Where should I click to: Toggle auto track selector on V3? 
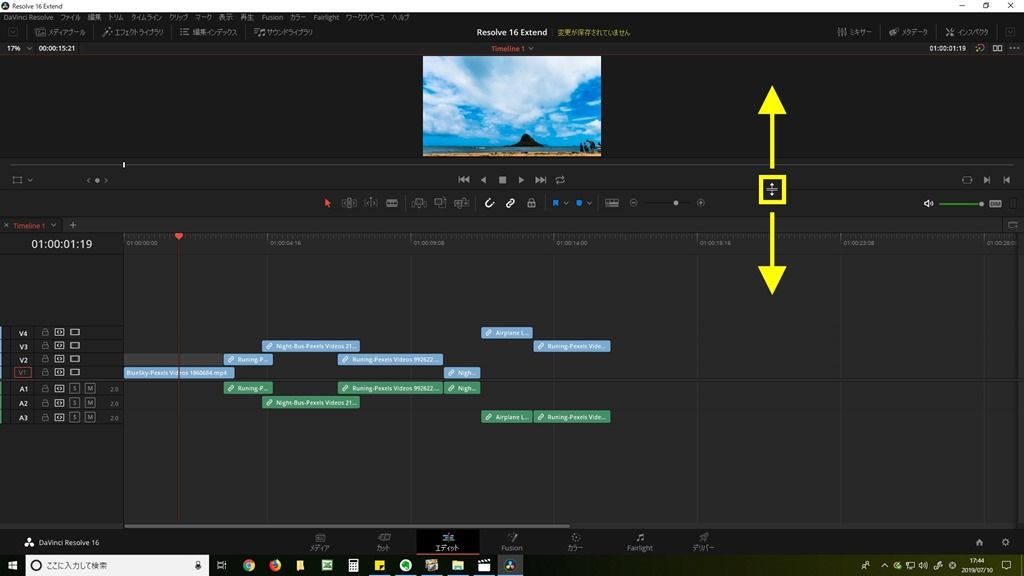pyautogui.click(x=59, y=345)
